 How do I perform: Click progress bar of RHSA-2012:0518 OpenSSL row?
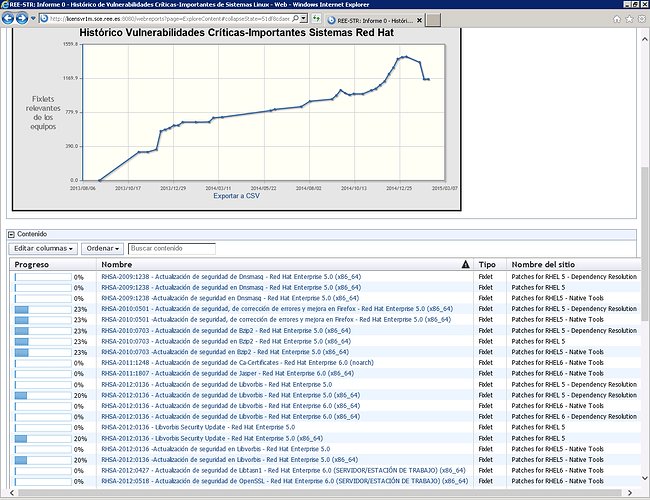click(43, 482)
